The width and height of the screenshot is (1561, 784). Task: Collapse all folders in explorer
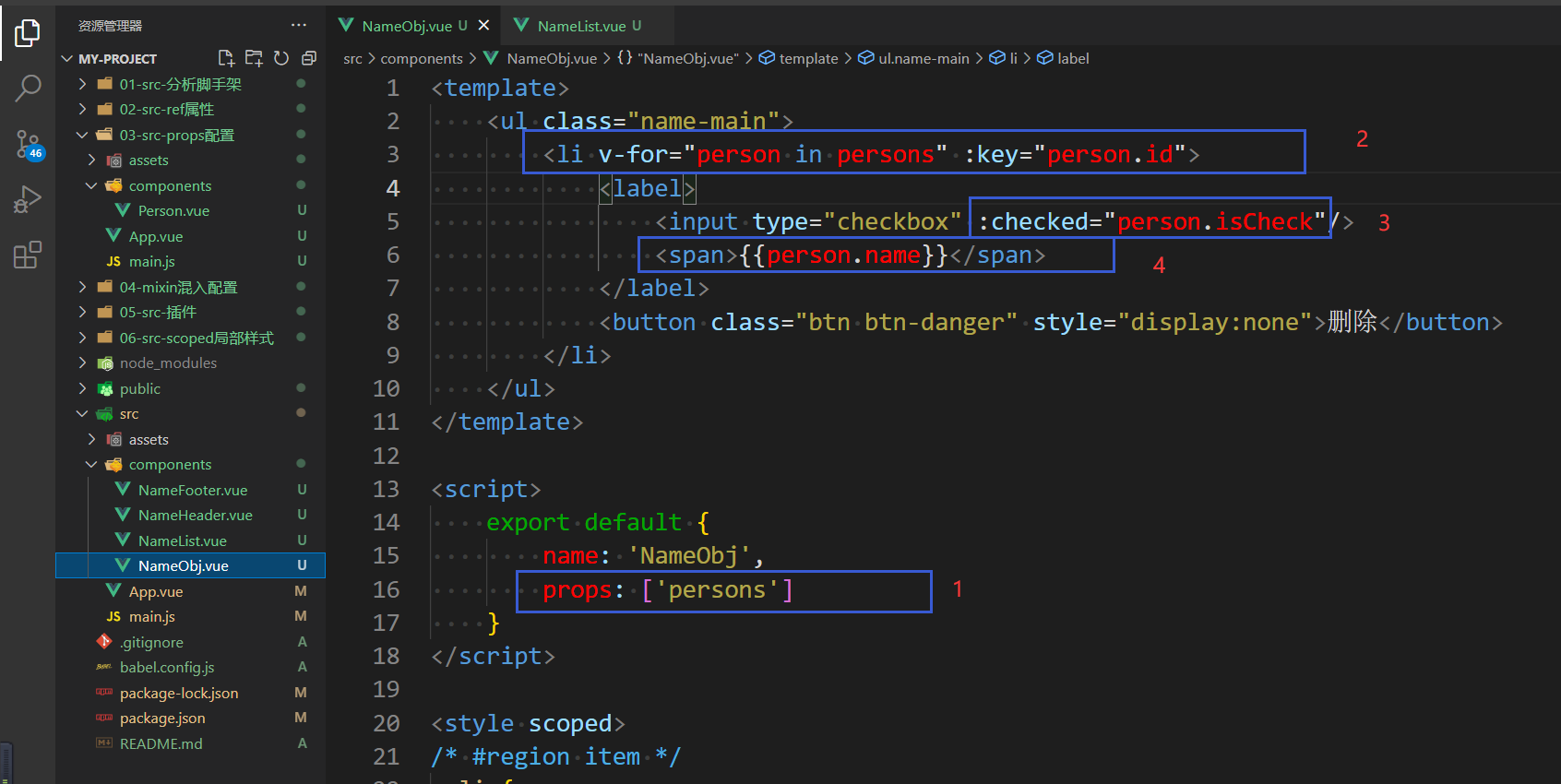[x=309, y=58]
